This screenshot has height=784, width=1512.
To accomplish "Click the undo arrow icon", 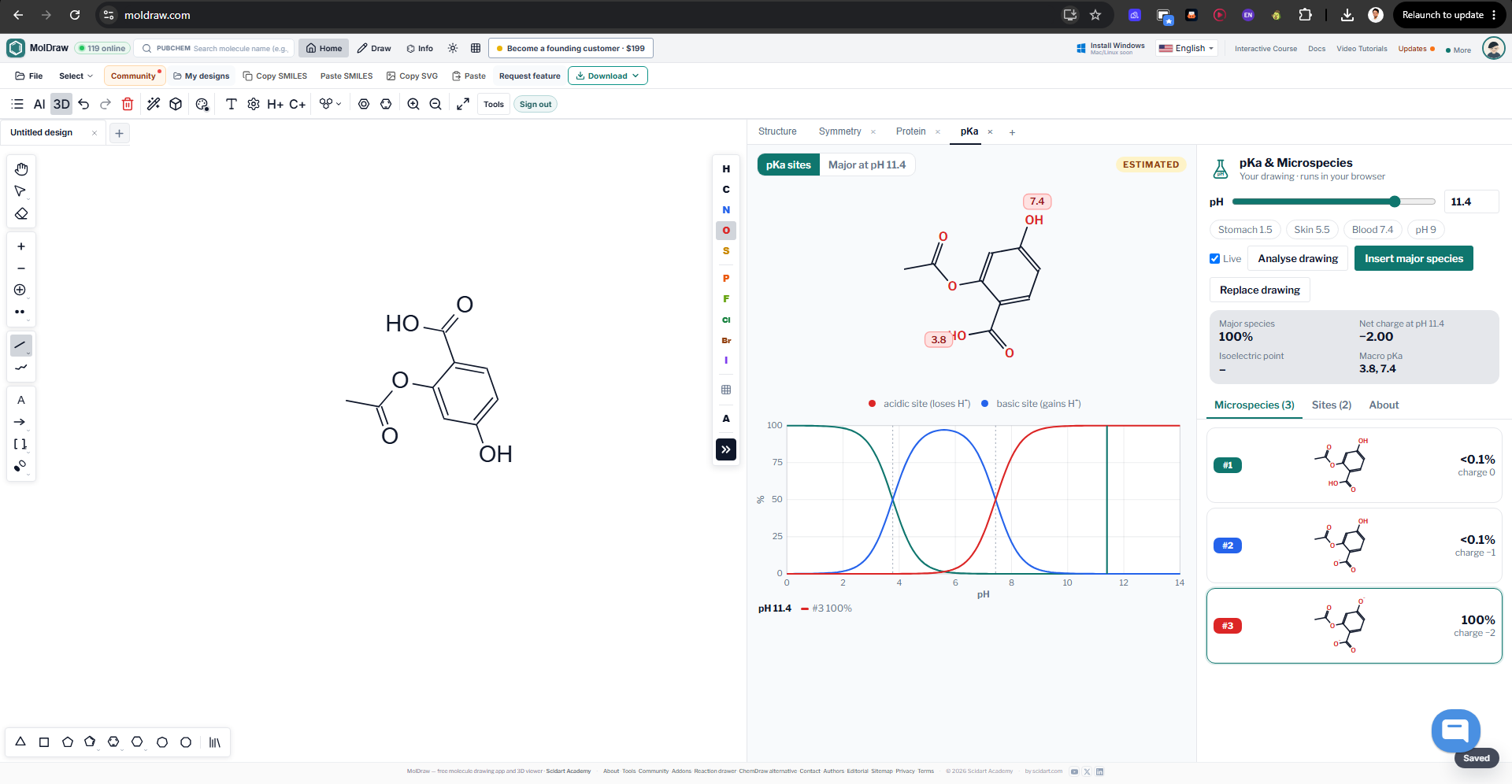I will pos(83,104).
